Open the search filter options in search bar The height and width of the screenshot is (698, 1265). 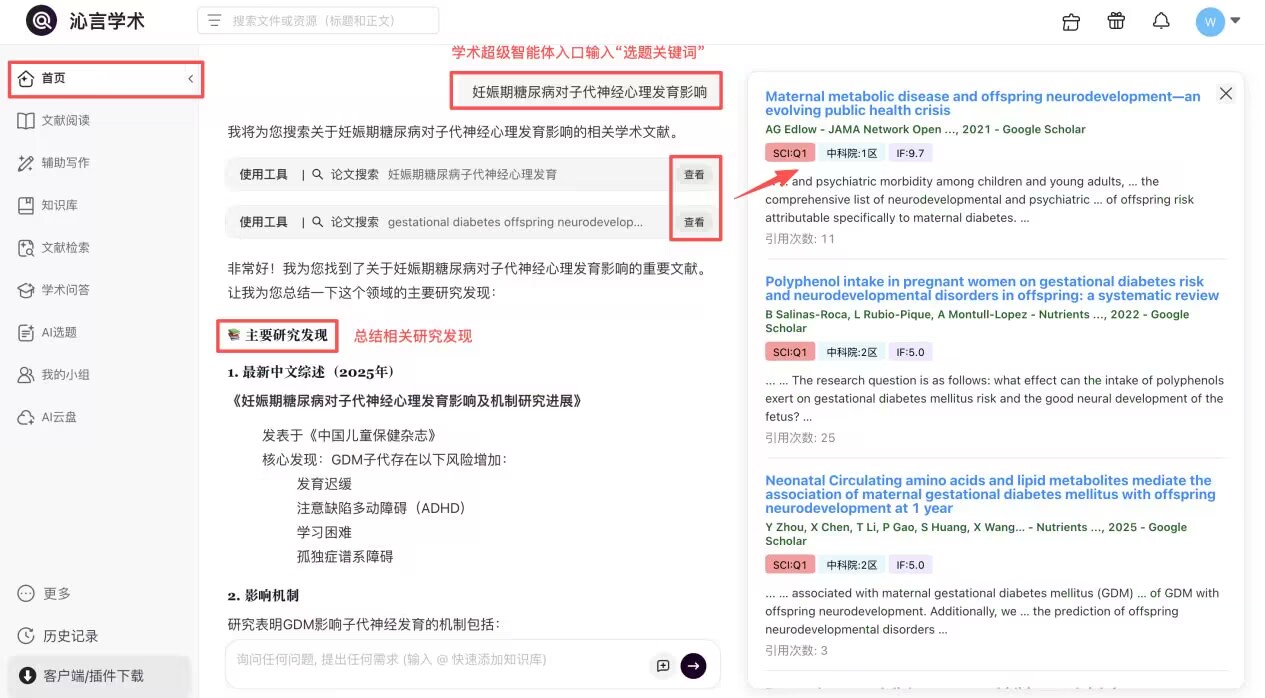[214, 19]
